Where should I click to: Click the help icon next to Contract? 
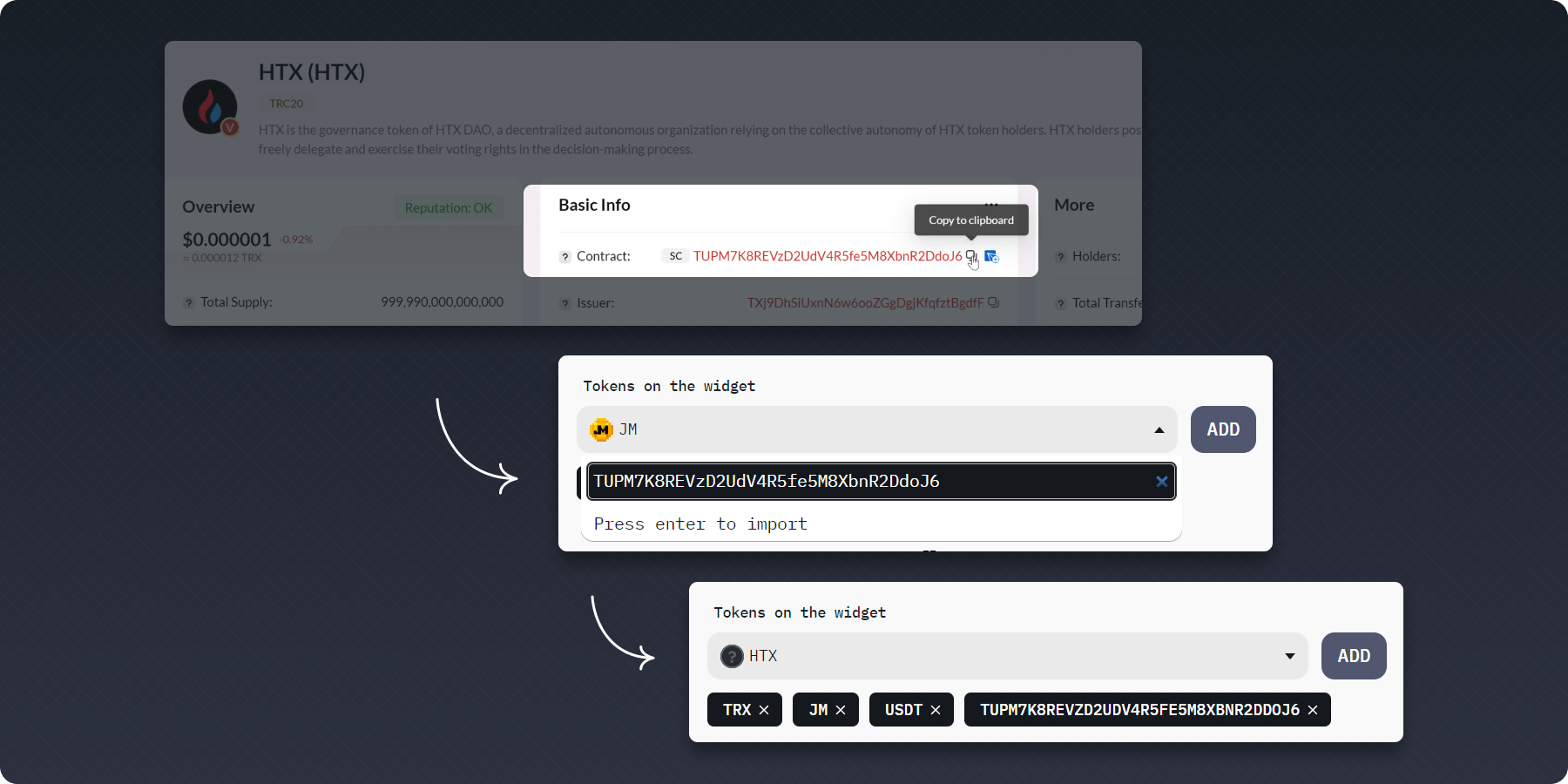pyautogui.click(x=564, y=256)
